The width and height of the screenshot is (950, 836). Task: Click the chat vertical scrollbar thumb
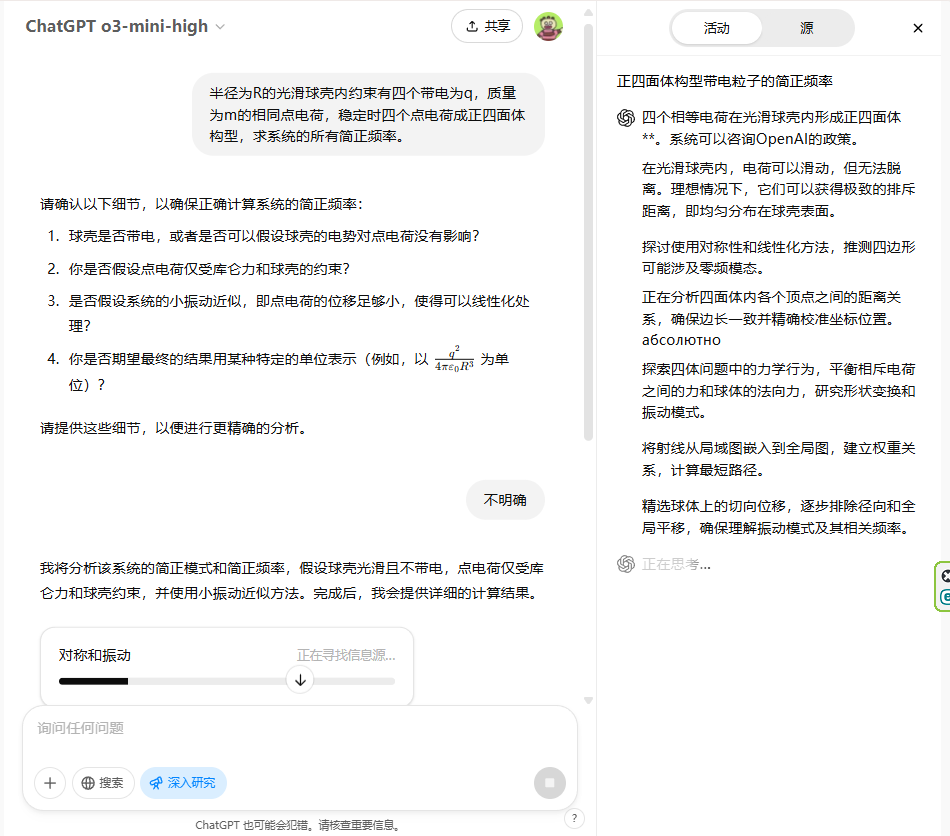[588, 232]
